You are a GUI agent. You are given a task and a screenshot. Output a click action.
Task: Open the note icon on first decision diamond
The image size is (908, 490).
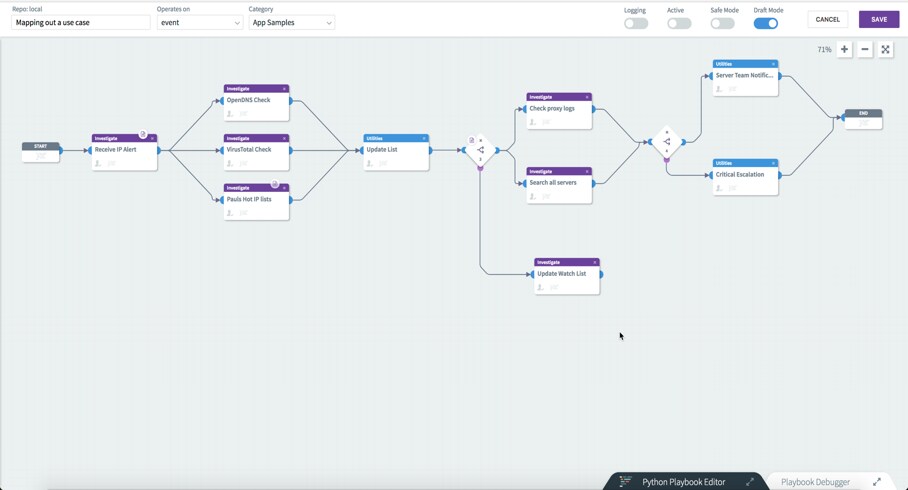point(471,140)
